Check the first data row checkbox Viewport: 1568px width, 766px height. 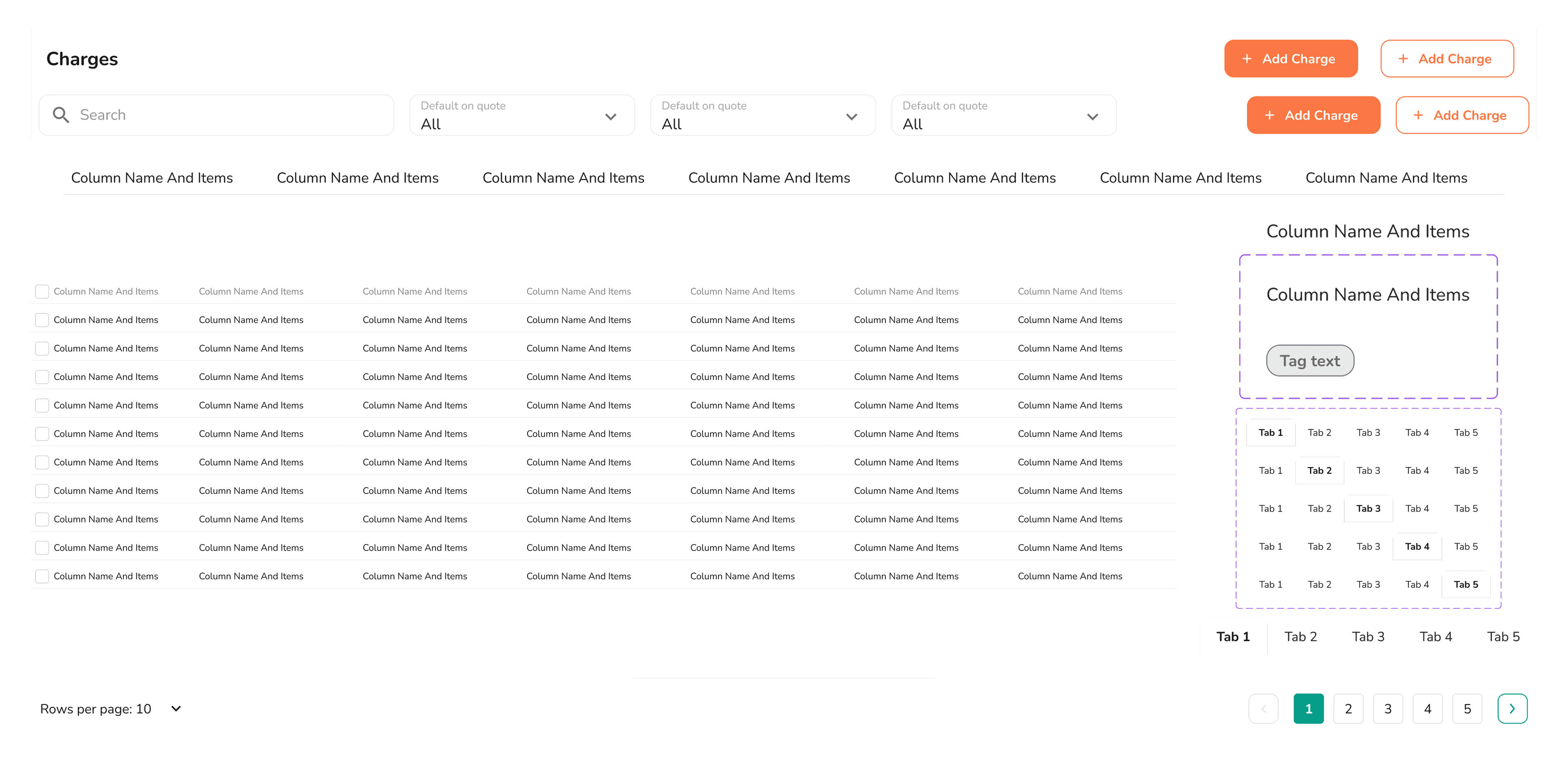[x=42, y=320]
